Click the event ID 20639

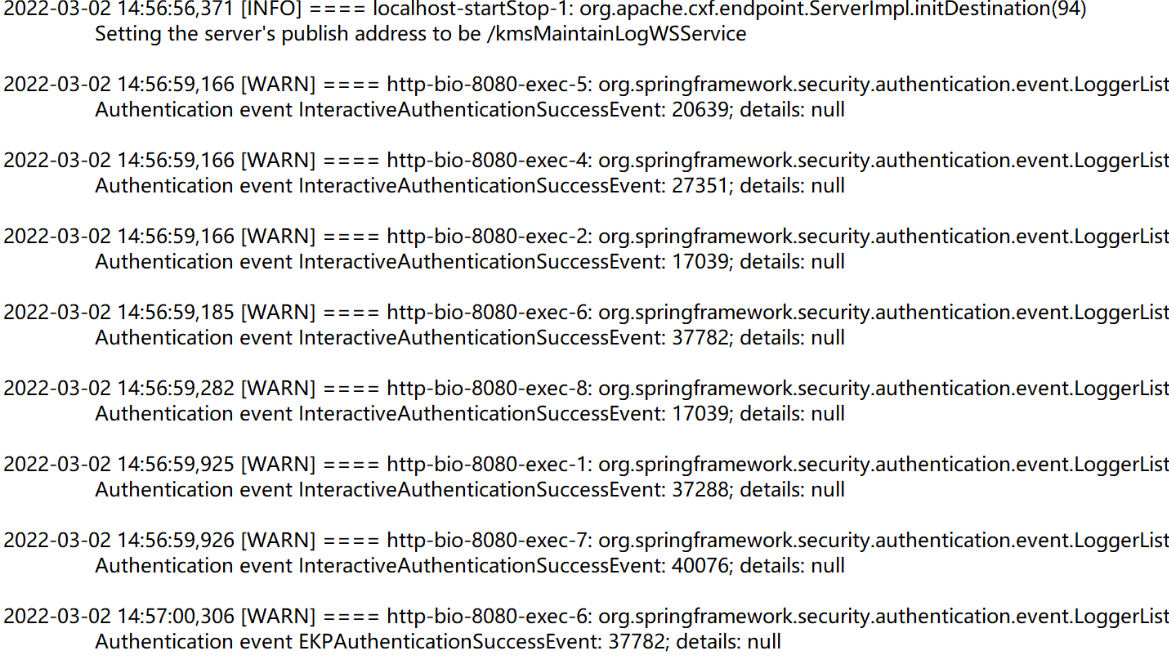click(x=700, y=110)
